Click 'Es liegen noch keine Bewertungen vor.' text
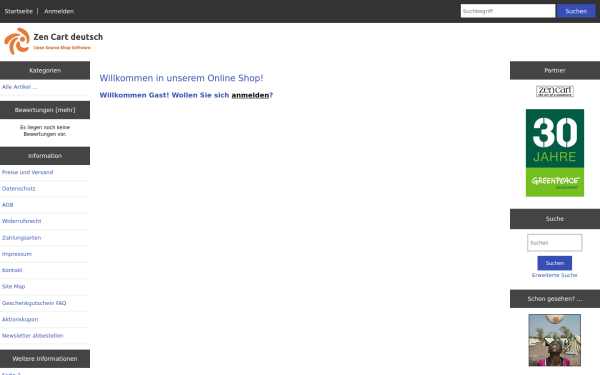Screen dimensions: 600x375 (x=45, y=130)
